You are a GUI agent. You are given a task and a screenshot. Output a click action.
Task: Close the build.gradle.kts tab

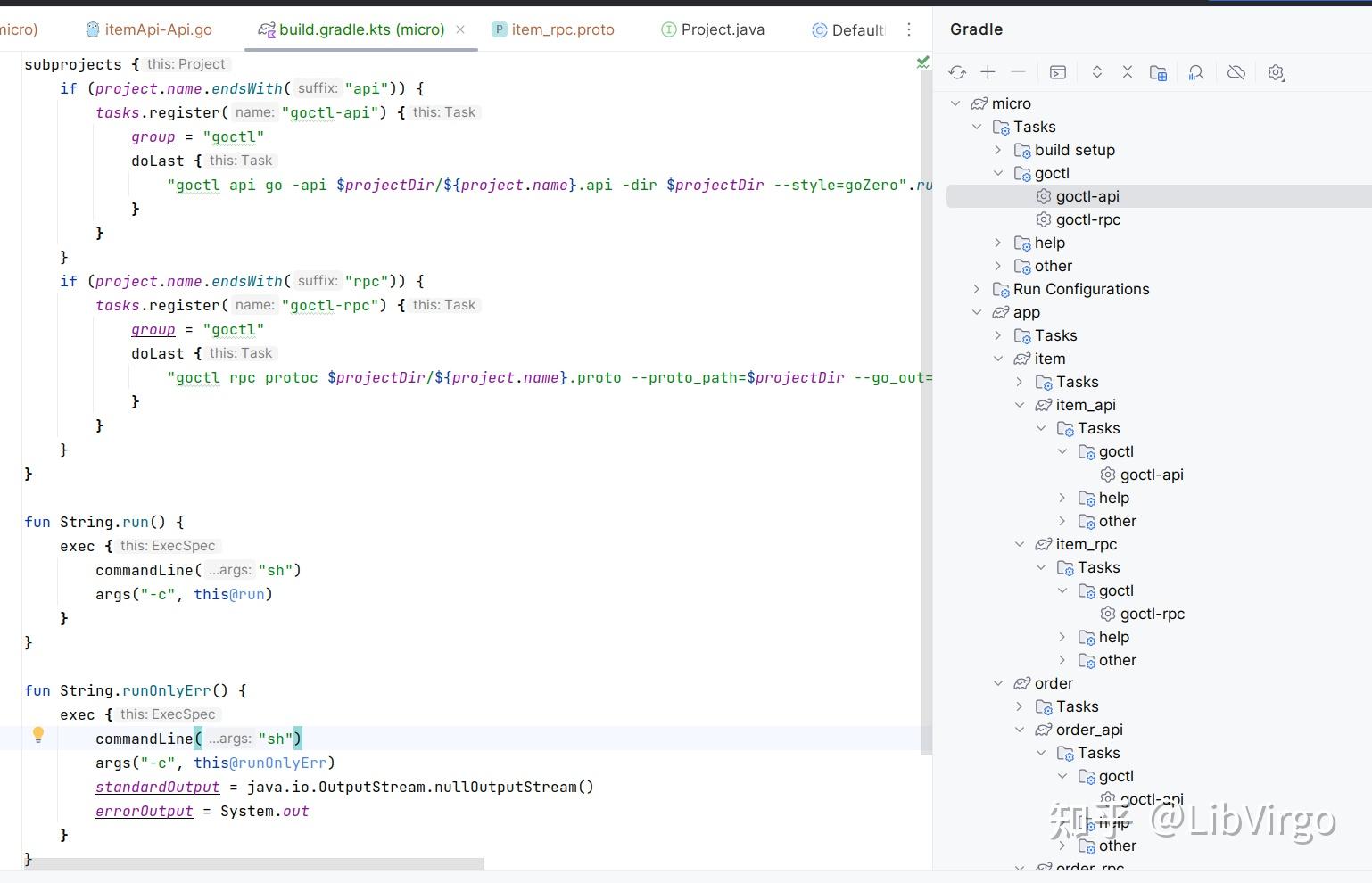coord(459,29)
